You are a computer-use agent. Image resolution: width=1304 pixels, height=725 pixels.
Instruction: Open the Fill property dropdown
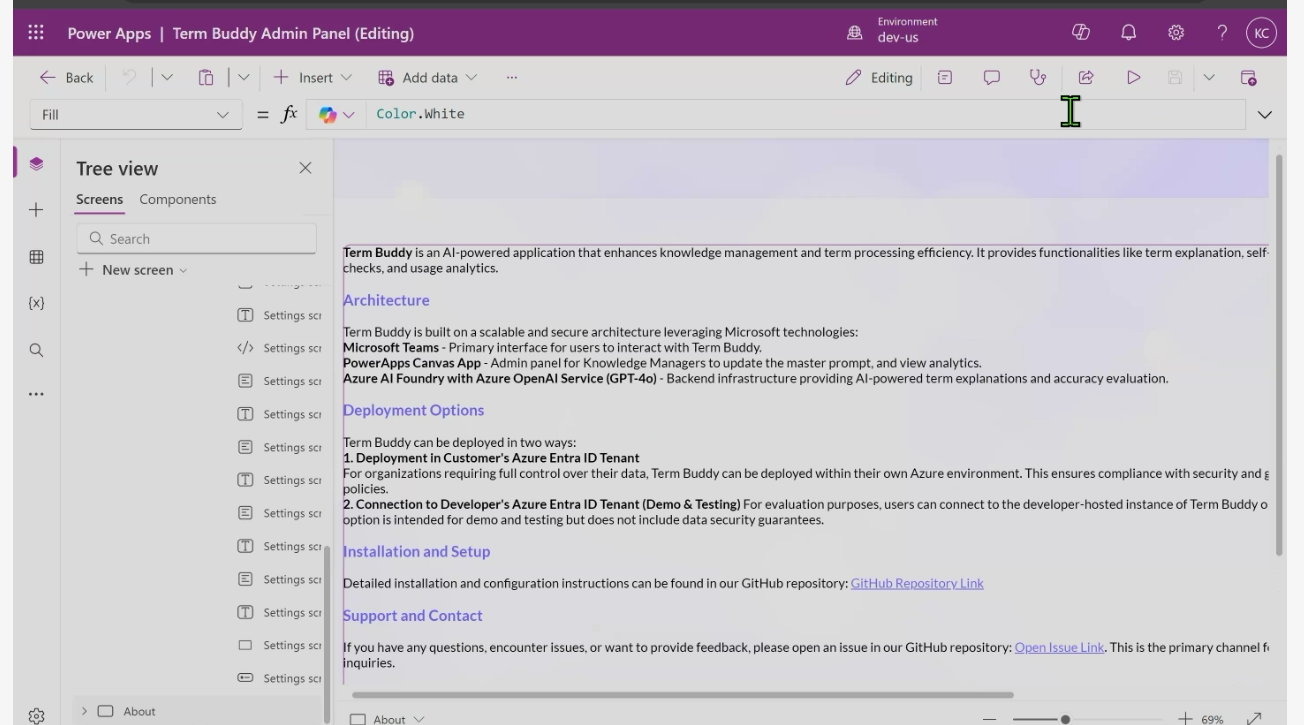point(137,114)
